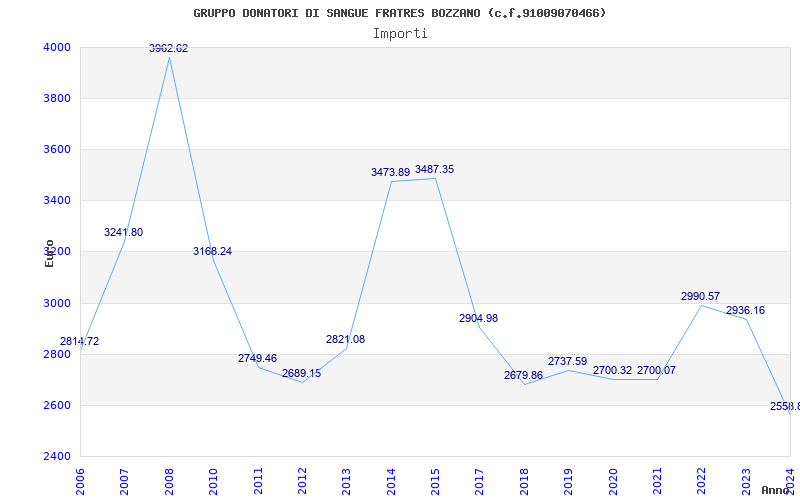Viewport: 800px width, 500px height.
Task: Click the 2007 x-axis year label
Action: (124, 481)
